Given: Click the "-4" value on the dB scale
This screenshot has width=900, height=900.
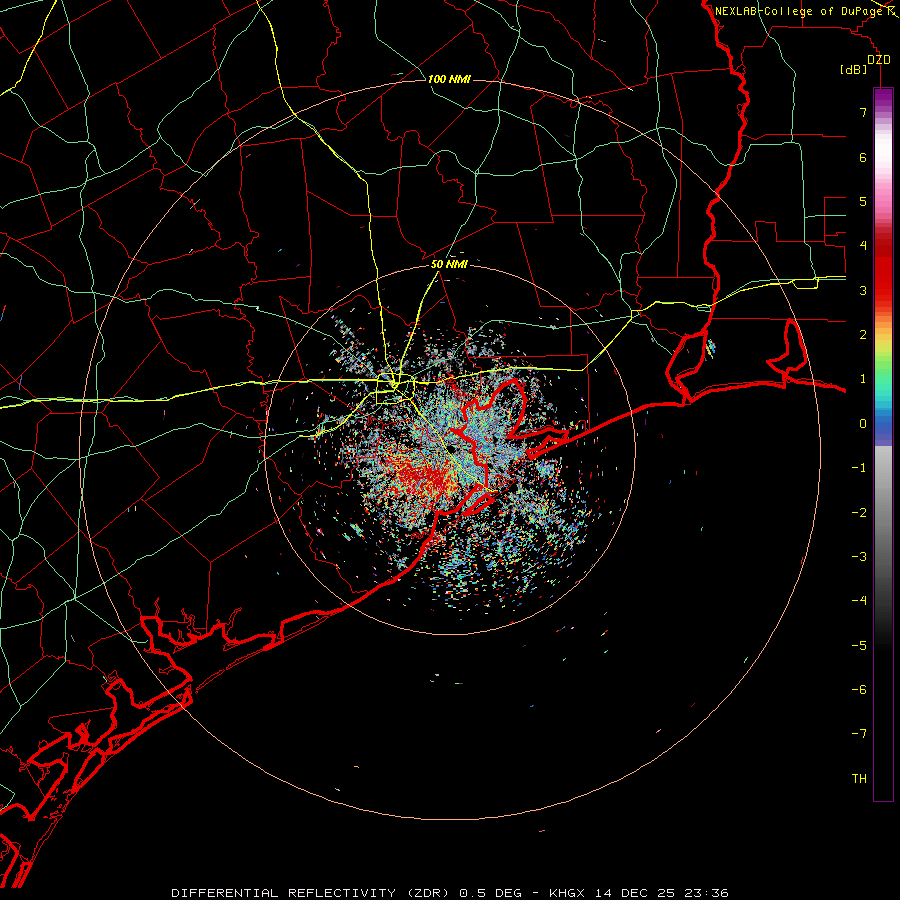Looking at the screenshot, I should tap(859, 601).
